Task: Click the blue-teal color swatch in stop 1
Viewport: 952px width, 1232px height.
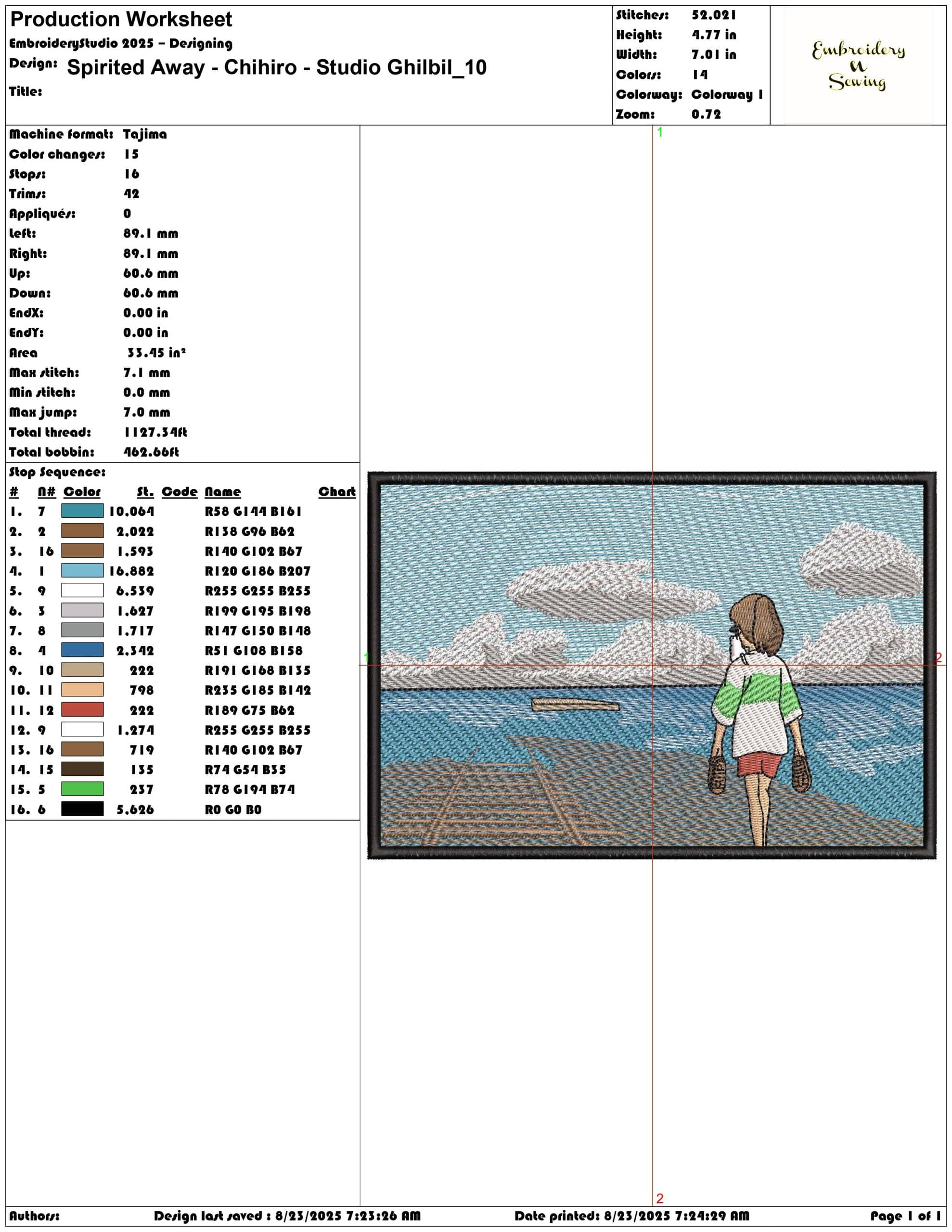Action: coord(82,511)
